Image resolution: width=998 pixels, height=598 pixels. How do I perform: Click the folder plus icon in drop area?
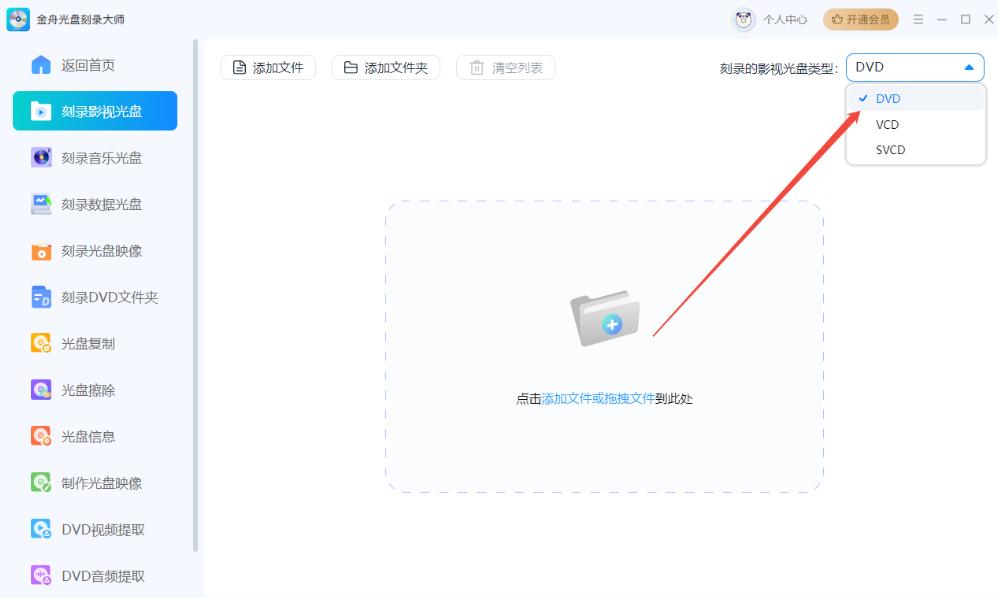(605, 318)
